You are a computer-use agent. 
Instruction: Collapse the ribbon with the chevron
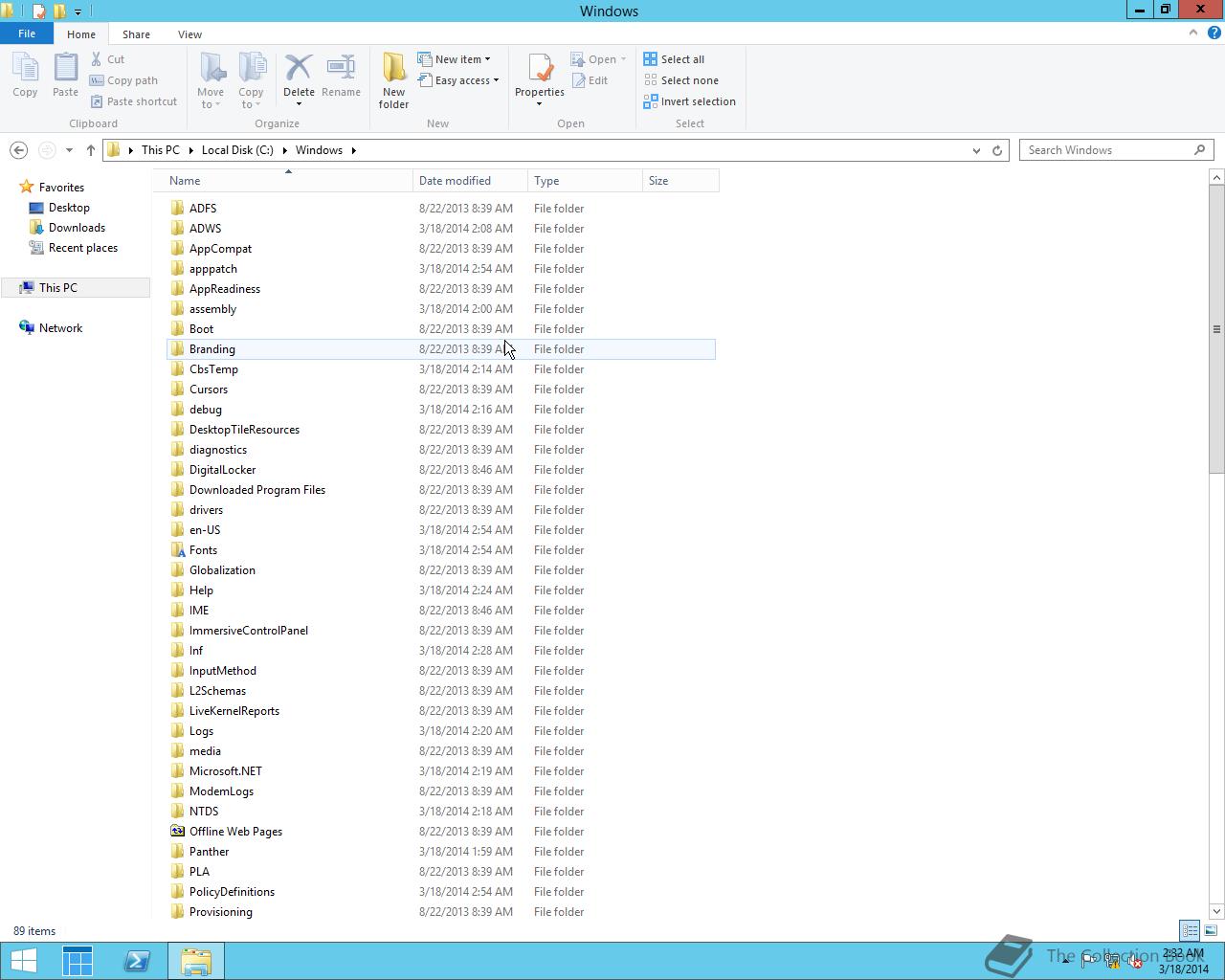pos(1192,33)
